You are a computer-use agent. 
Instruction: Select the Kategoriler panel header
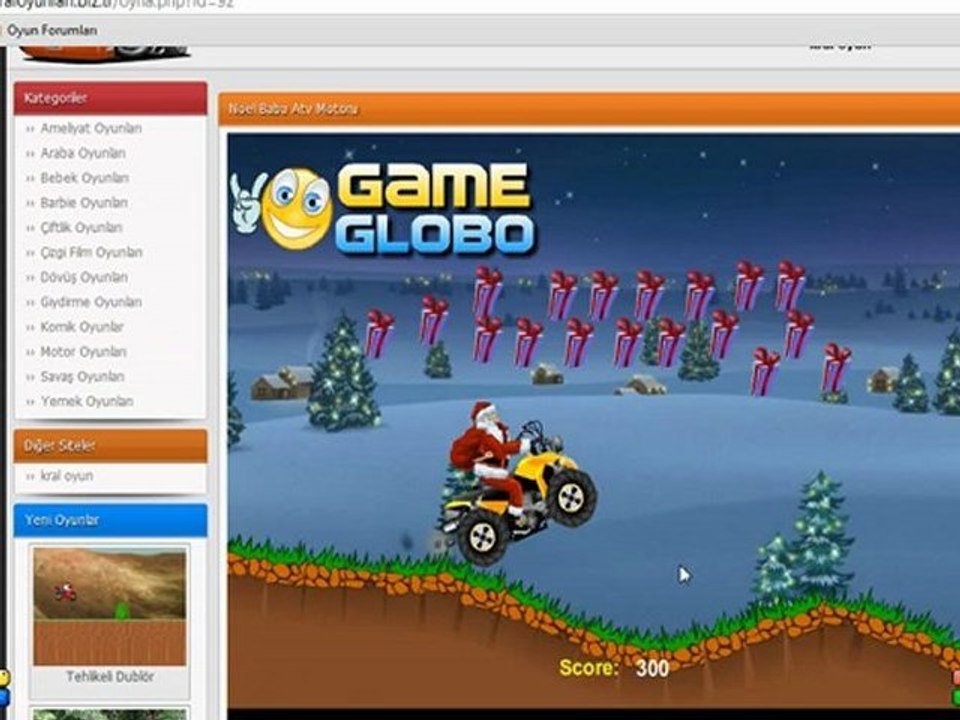click(x=110, y=99)
